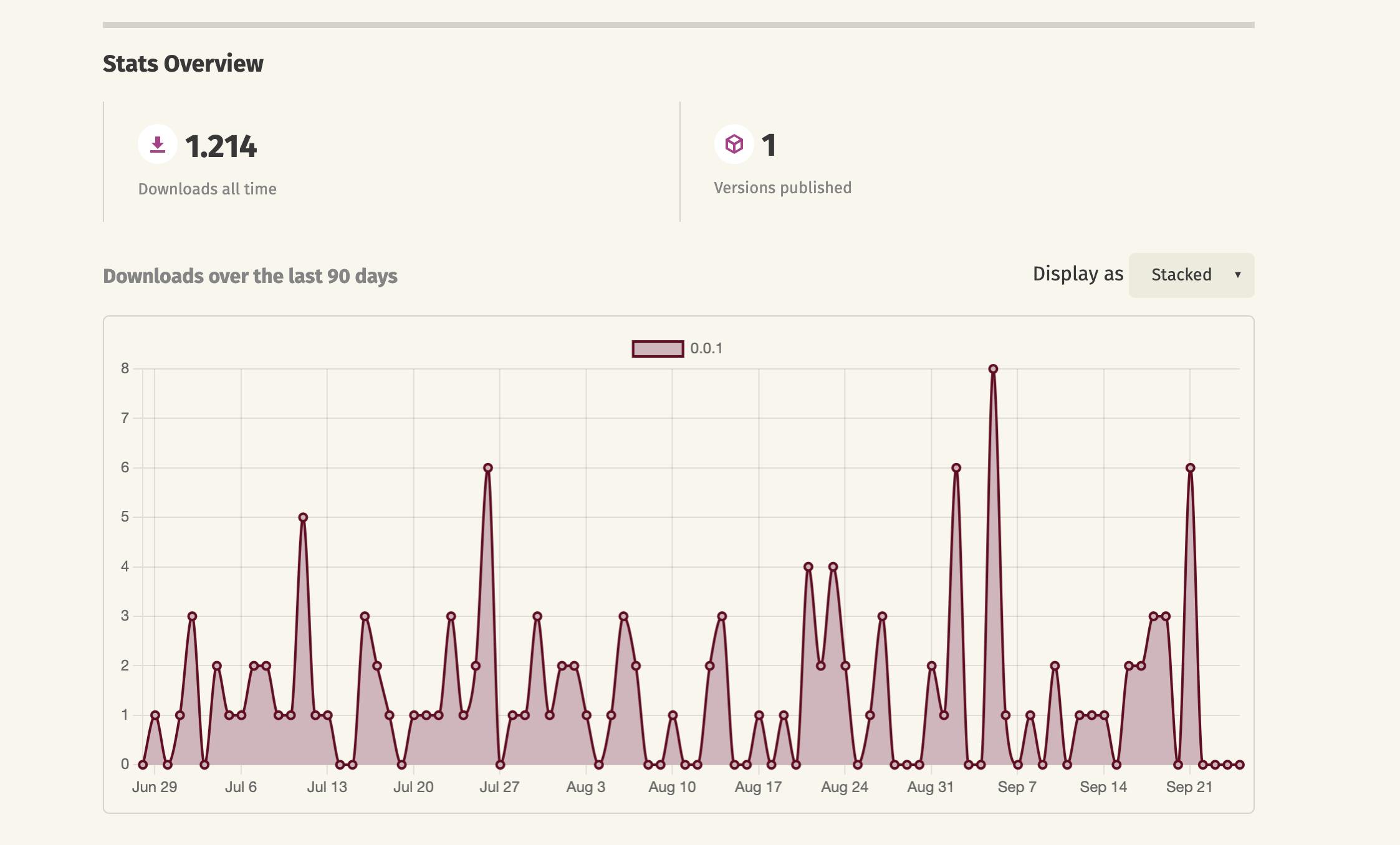Image resolution: width=1400 pixels, height=845 pixels.
Task: Click the 6-download point before Jul 27
Action: (x=488, y=468)
